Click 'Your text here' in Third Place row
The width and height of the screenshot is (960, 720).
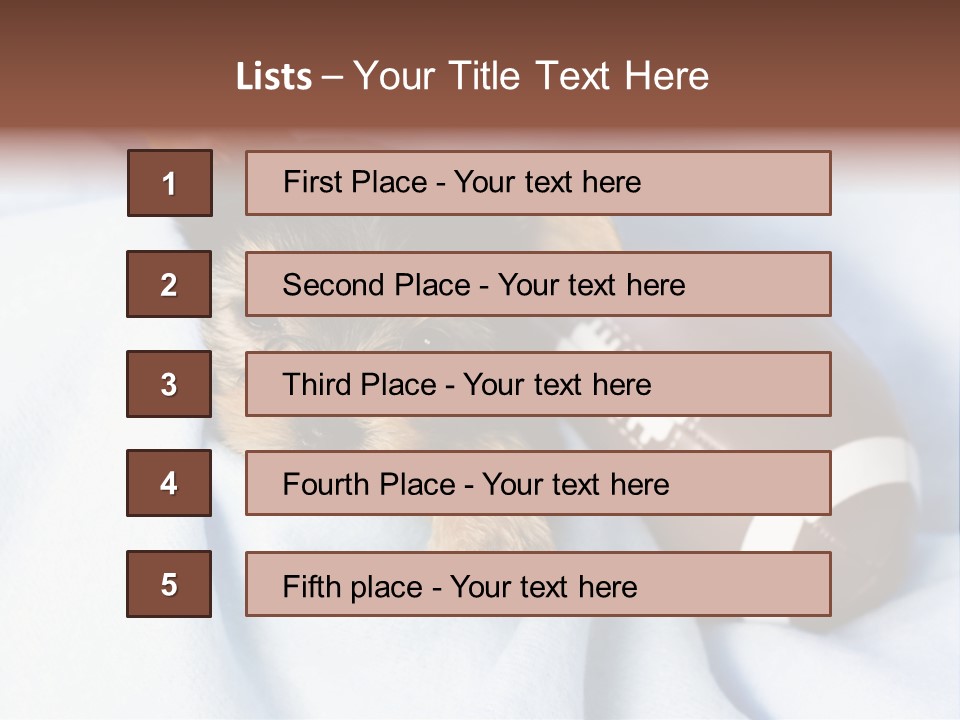click(x=557, y=385)
